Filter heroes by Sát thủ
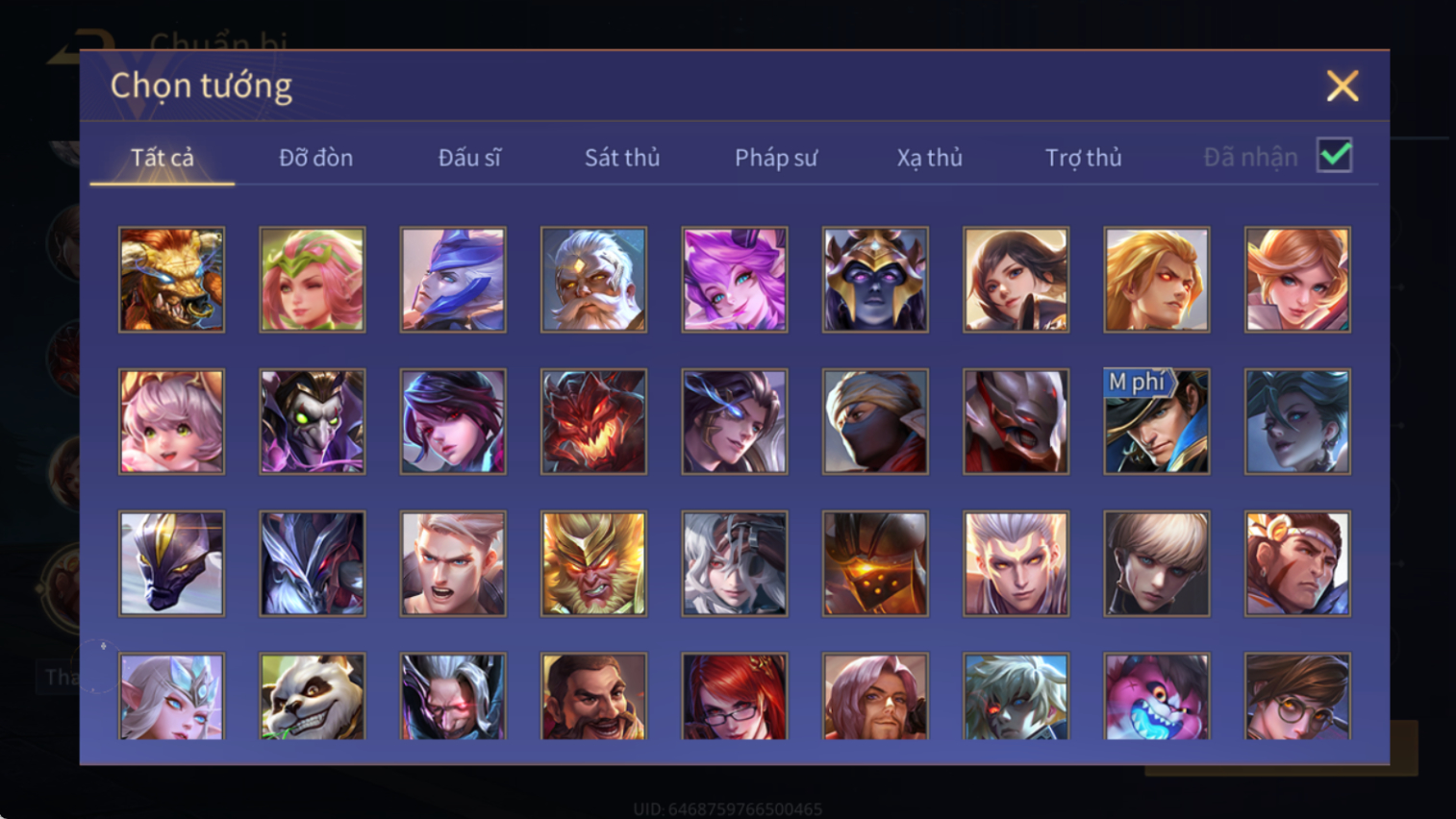The image size is (1456, 819). click(622, 158)
